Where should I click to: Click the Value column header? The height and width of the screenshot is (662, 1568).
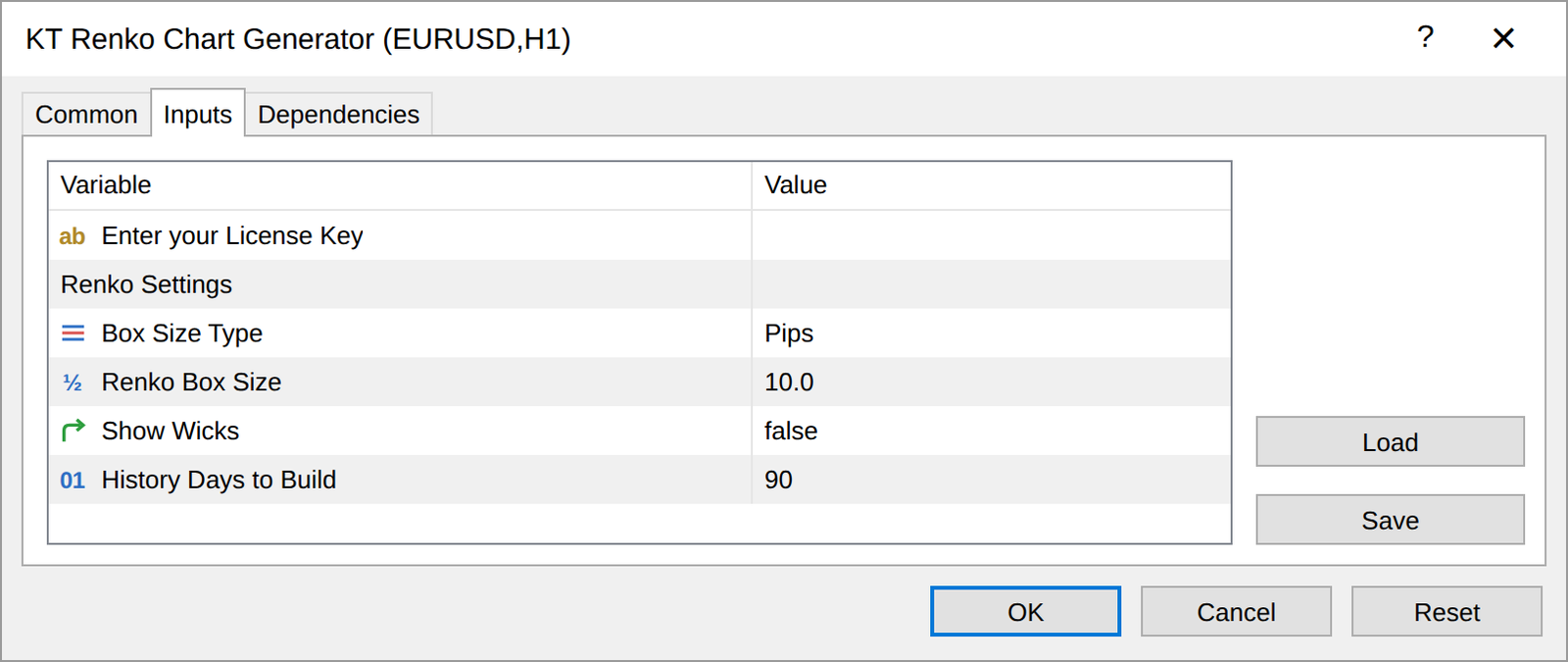click(991, 185)
